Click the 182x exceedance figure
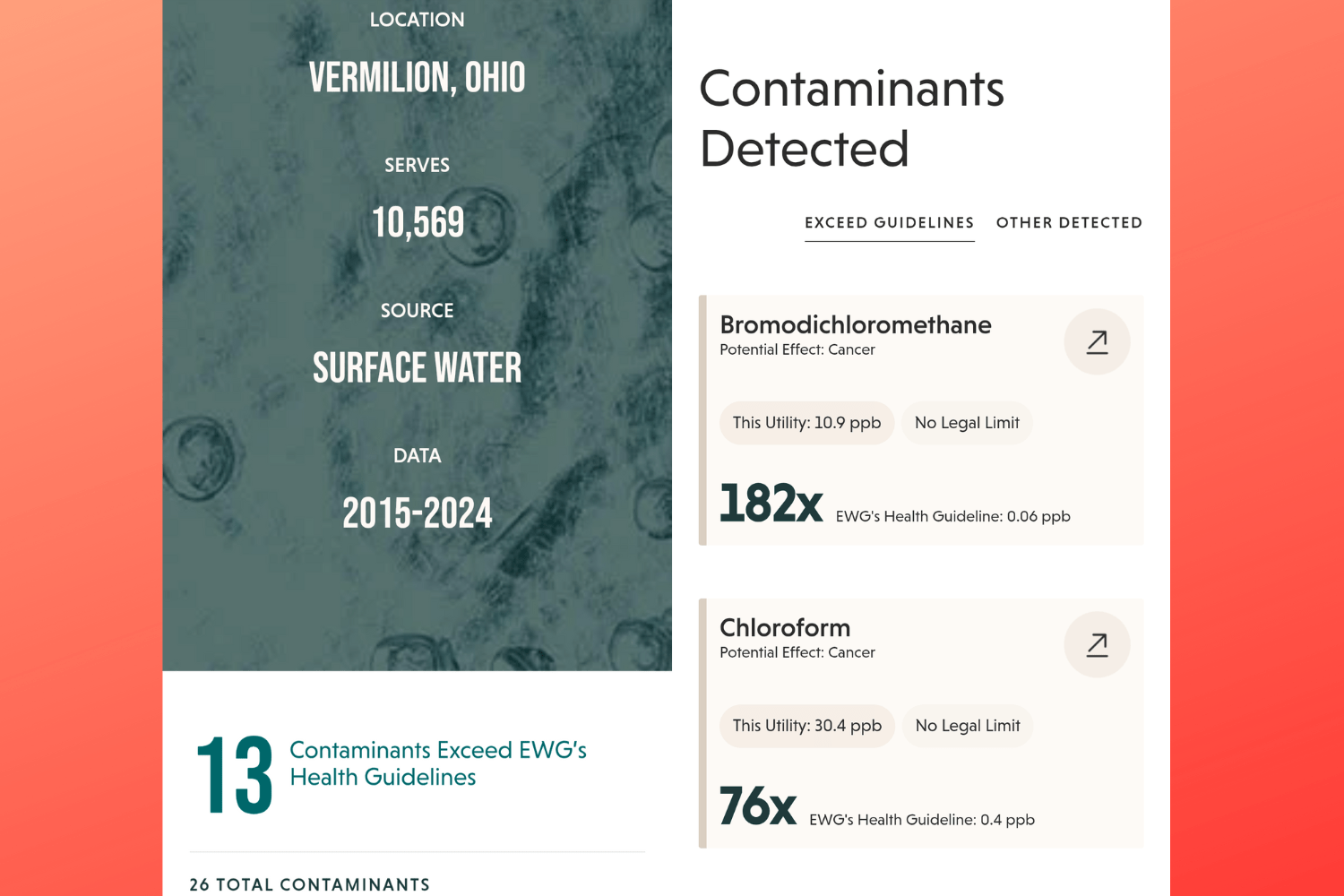 (x=771, y=504)
